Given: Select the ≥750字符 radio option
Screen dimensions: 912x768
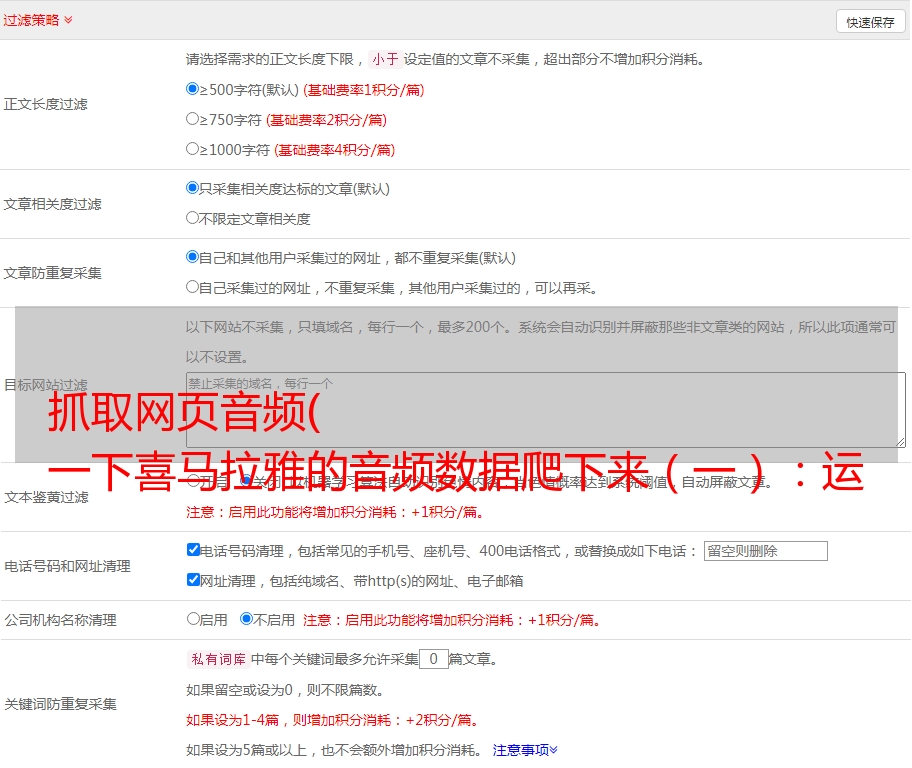Looking at the screenshot, I should click(192, 119).
